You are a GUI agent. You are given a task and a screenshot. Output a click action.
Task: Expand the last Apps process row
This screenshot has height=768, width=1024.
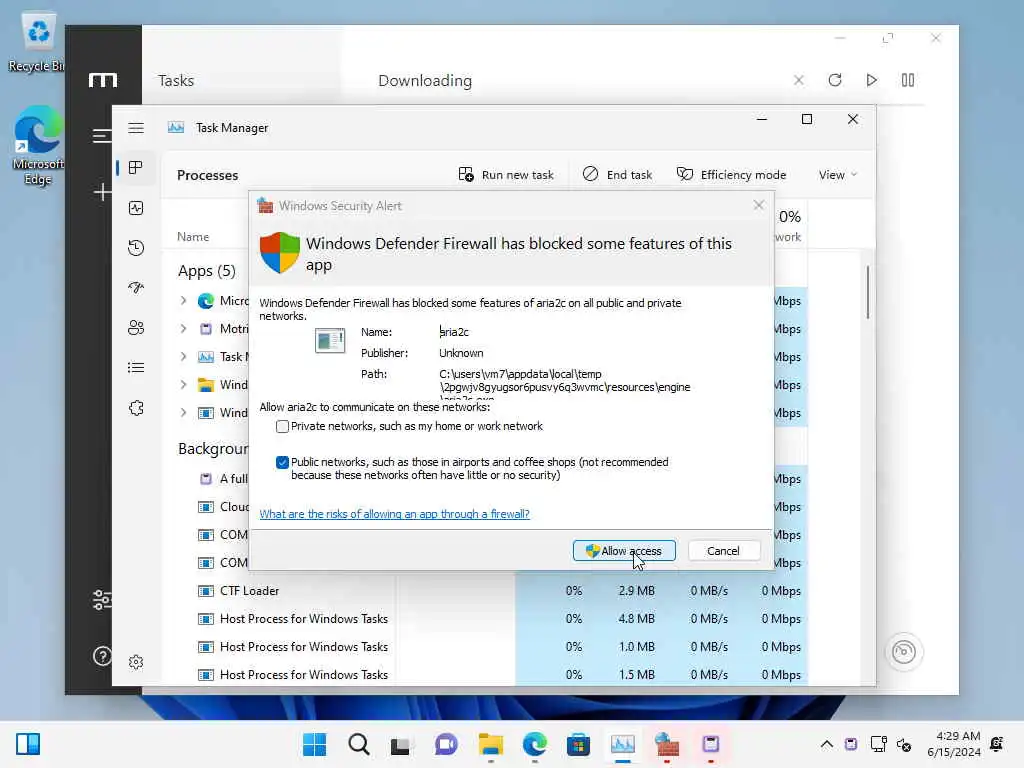point(184,413)
